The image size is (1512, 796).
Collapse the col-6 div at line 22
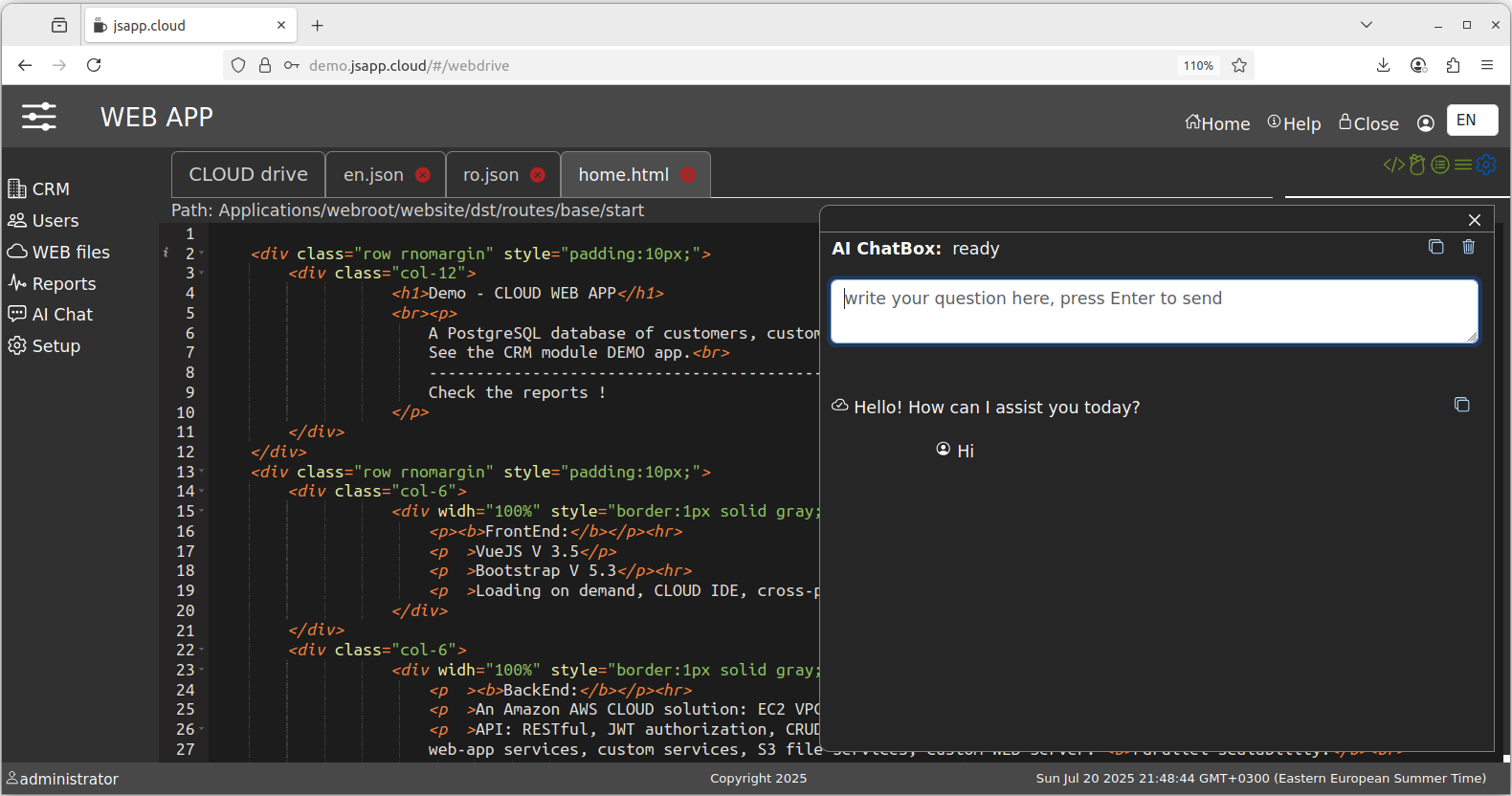tap(202, 651)
